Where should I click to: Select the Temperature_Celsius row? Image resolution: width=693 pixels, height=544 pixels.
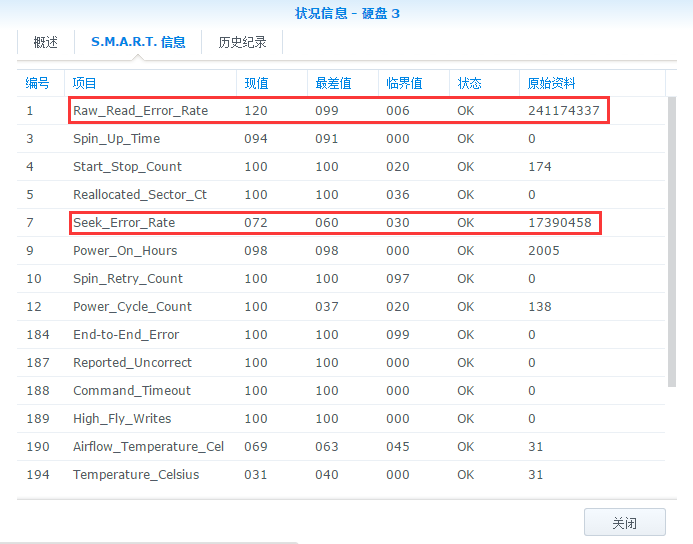(341, 475)
